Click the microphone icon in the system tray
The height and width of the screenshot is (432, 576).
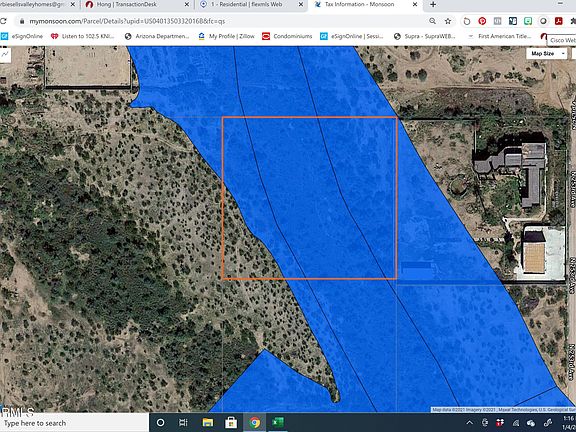[485, 423]
